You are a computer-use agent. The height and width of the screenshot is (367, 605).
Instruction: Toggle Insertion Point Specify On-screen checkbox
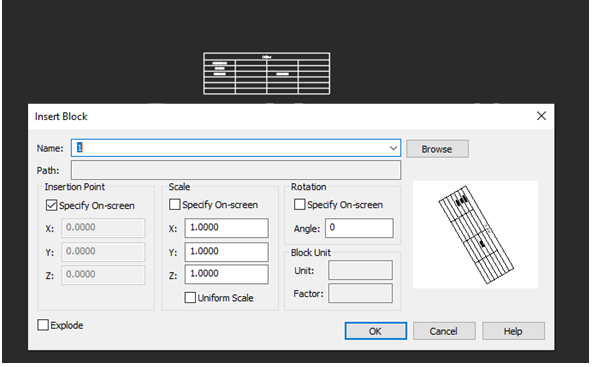51,205
